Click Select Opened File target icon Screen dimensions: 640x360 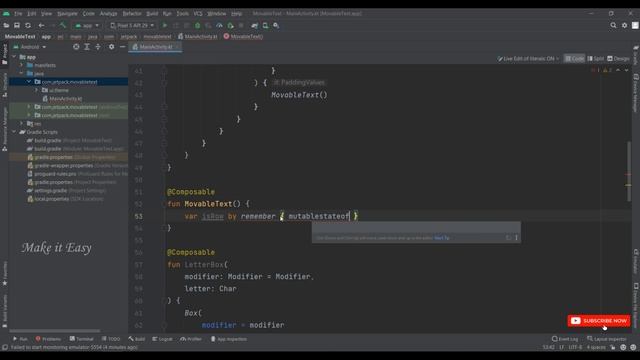76,47
